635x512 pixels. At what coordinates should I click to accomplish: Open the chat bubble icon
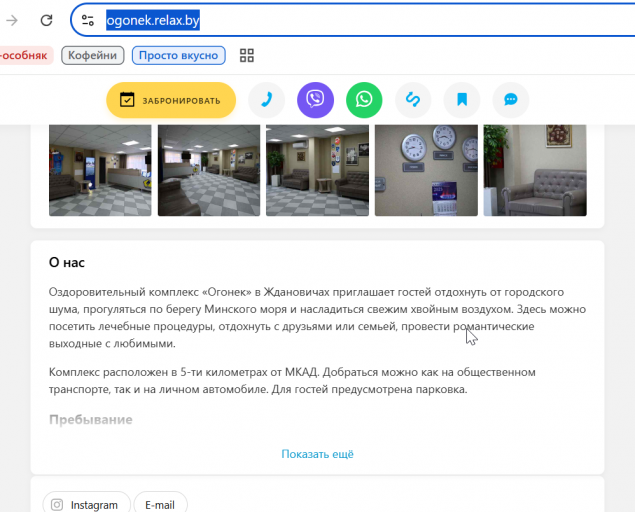[511, 100]
